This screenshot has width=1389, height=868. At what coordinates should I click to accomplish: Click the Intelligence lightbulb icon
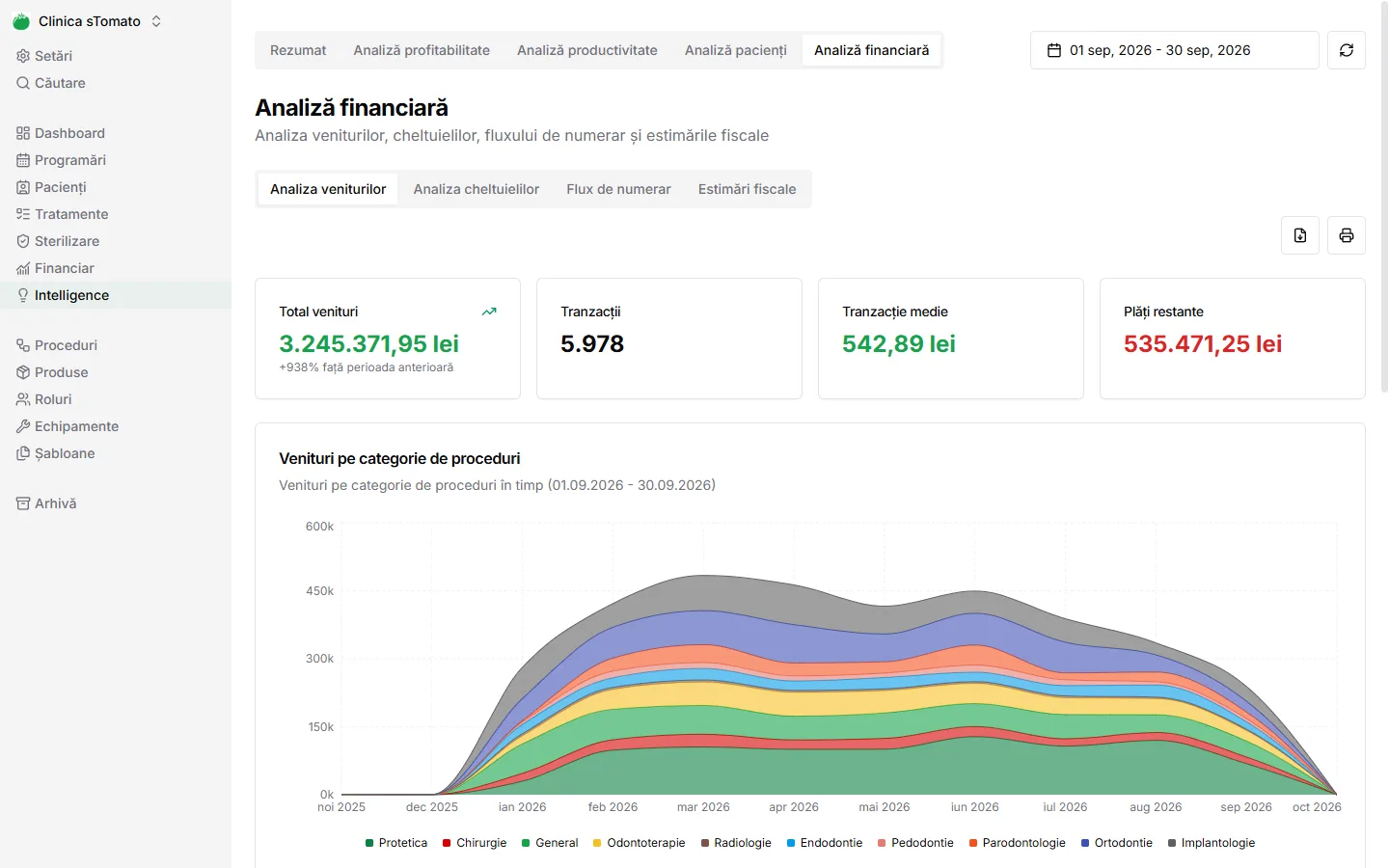coord(23,295)
